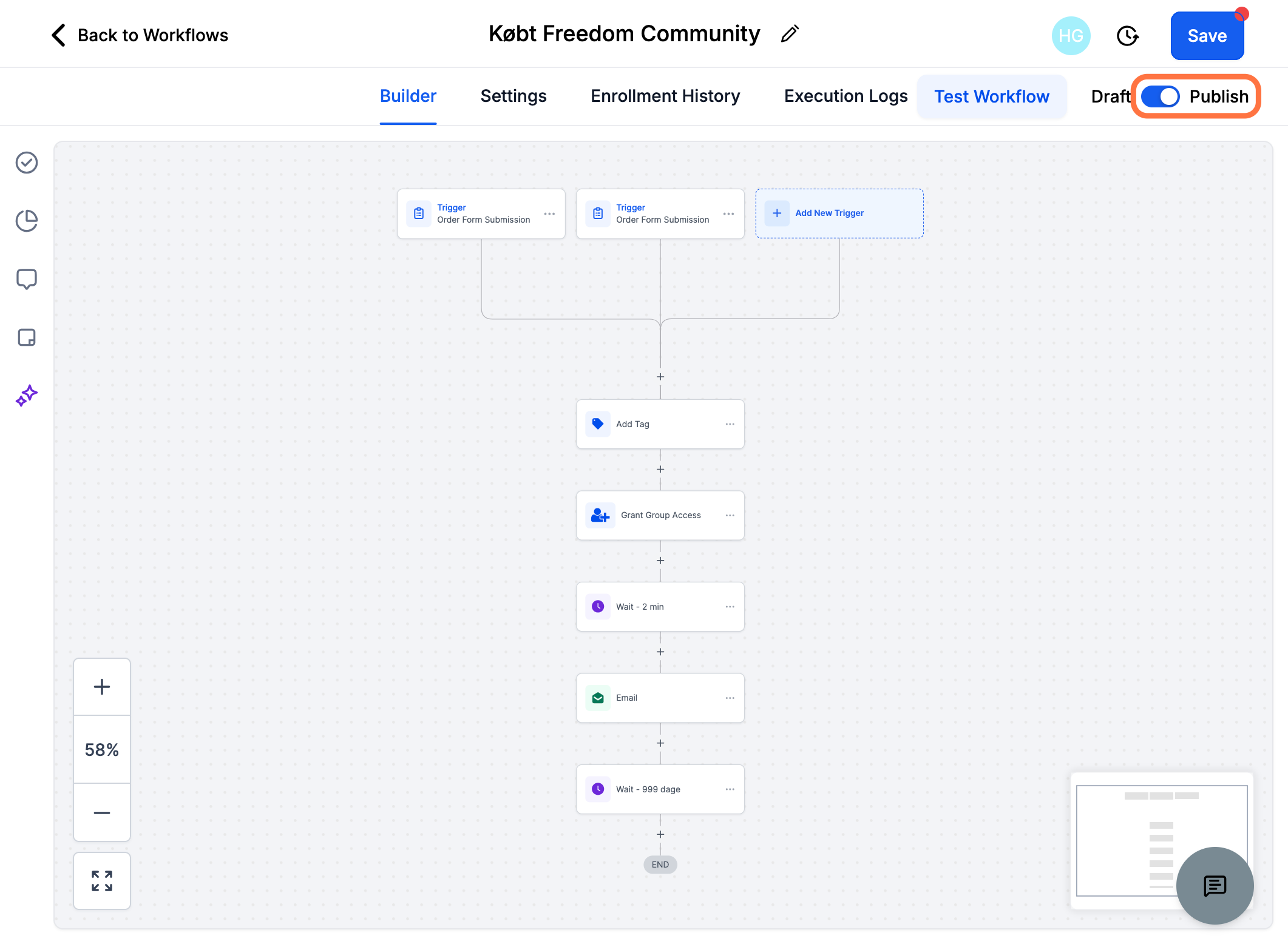Click the Wait - 2 min clock icon
The width and height of the screenshot is (1288, 944).
point(598,607)
